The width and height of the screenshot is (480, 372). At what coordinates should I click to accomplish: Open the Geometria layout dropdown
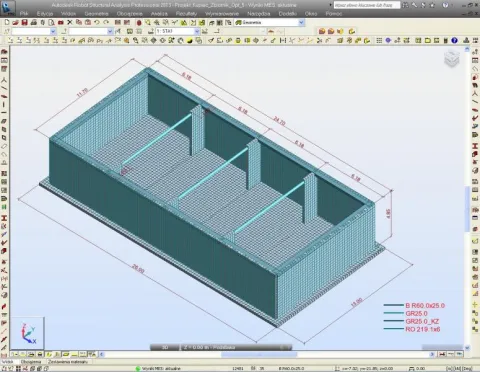point(301,23)
